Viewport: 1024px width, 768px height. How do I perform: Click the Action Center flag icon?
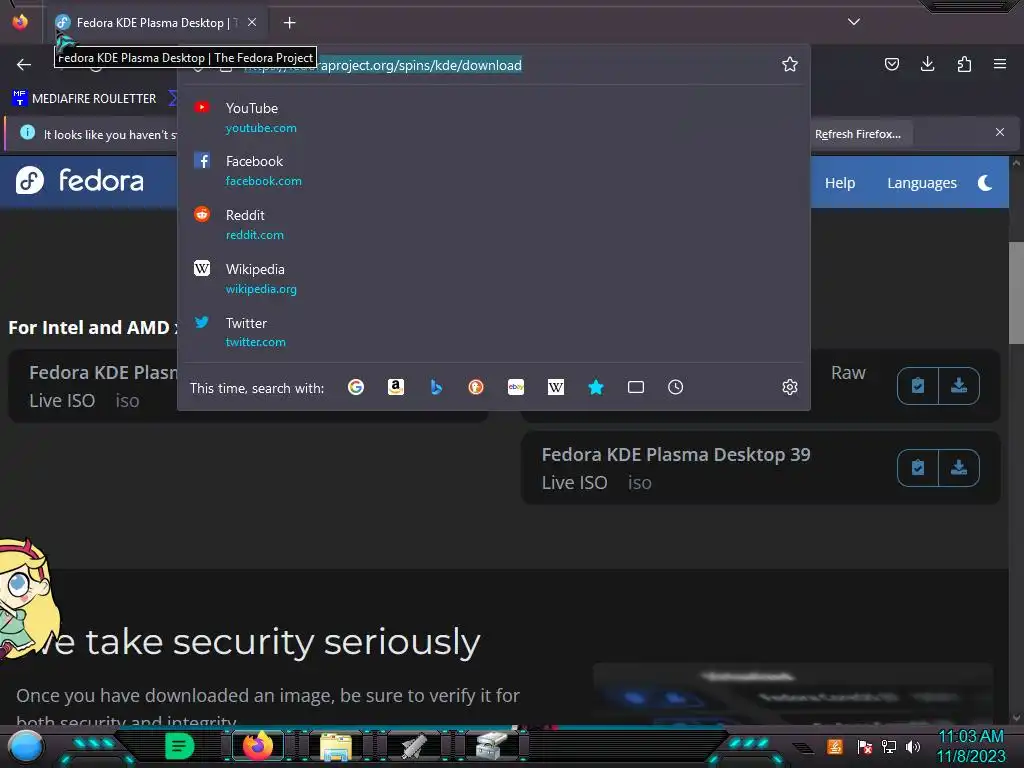pyautogui.click(x=865, y=746)
